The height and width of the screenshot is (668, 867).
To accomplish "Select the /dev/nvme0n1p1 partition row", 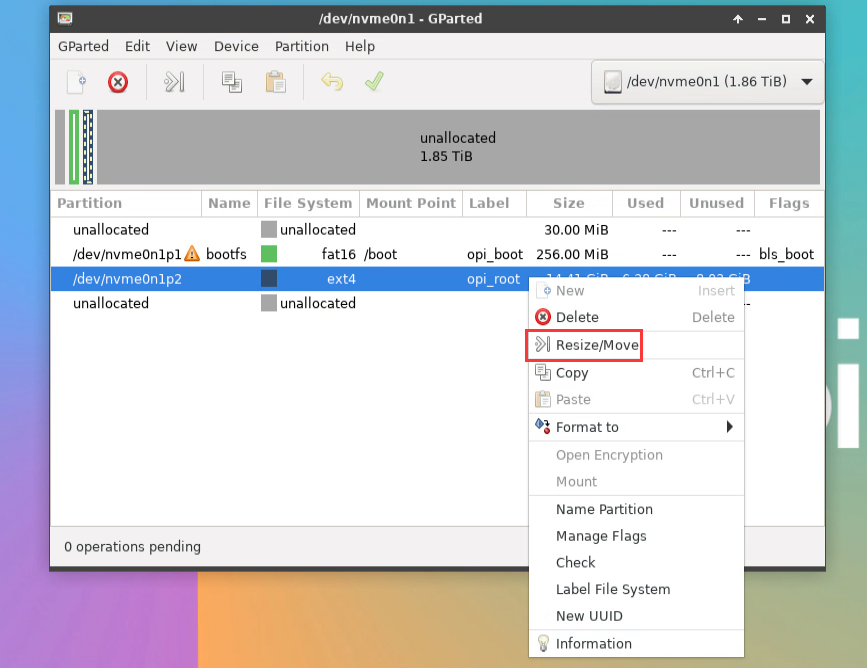I will (x=126, y=254).
